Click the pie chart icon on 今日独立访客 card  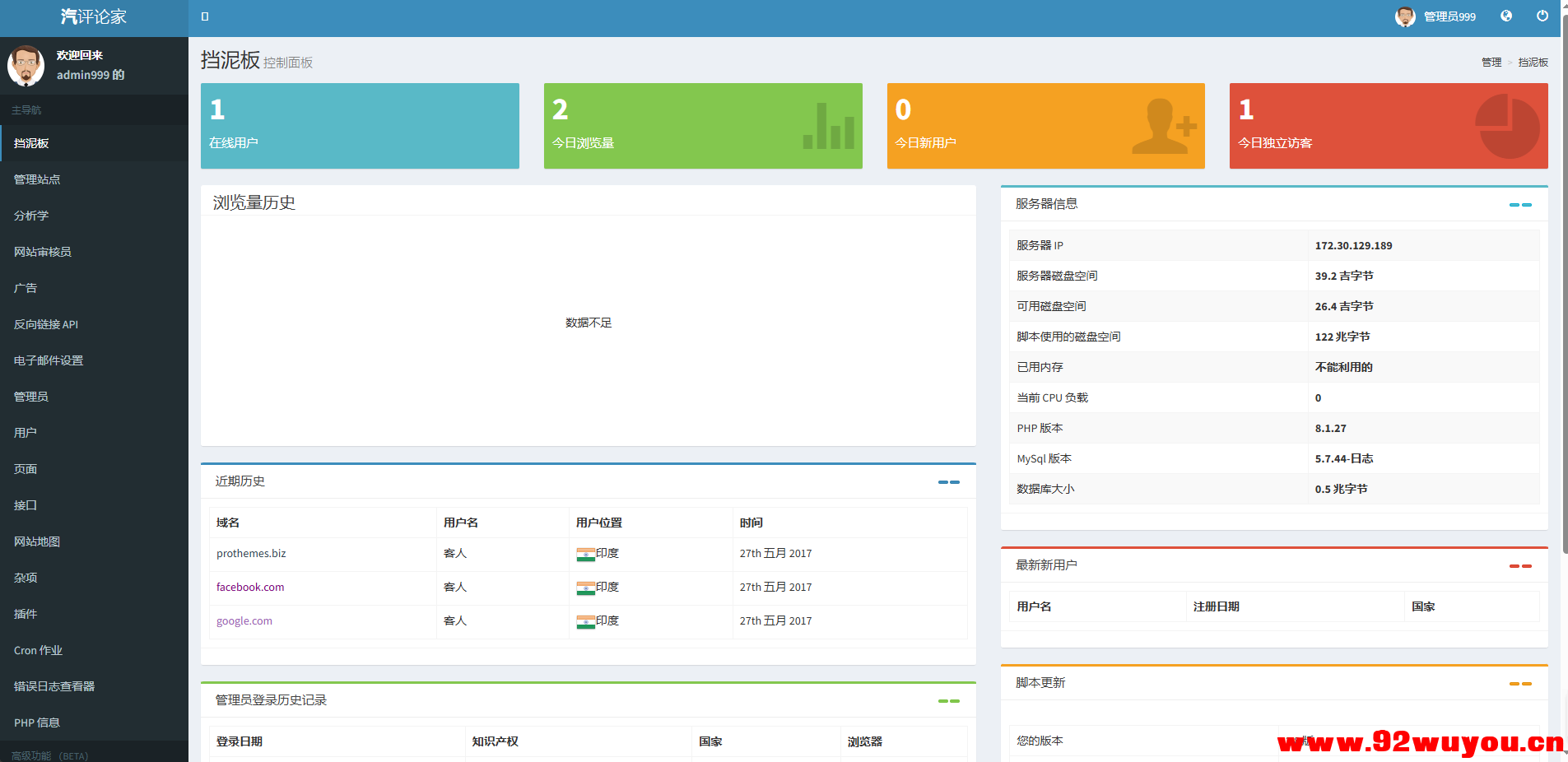1509,125
